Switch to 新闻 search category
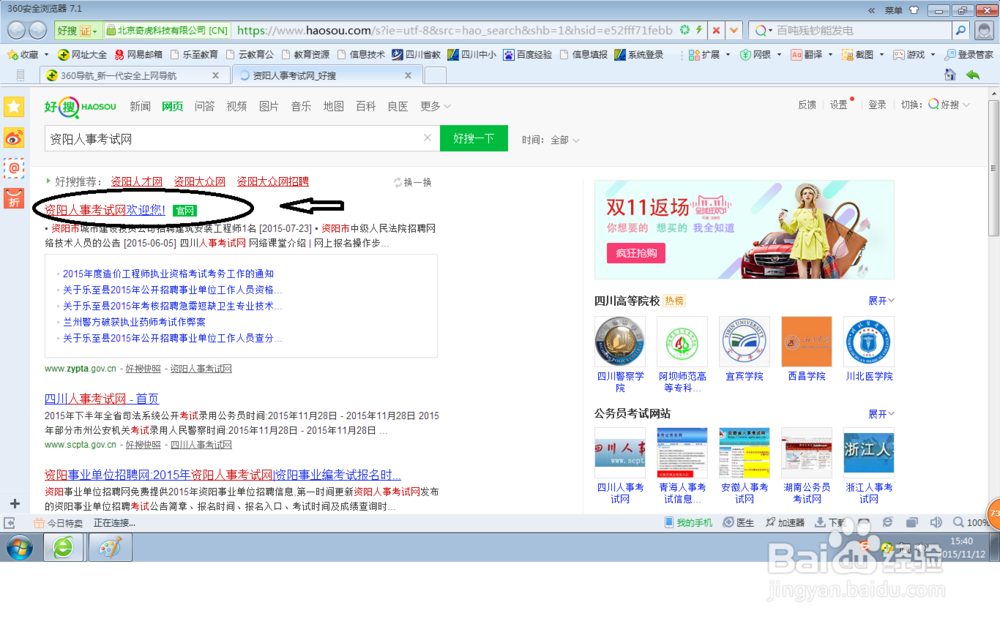1000x624 pixels. coord(140,107)
